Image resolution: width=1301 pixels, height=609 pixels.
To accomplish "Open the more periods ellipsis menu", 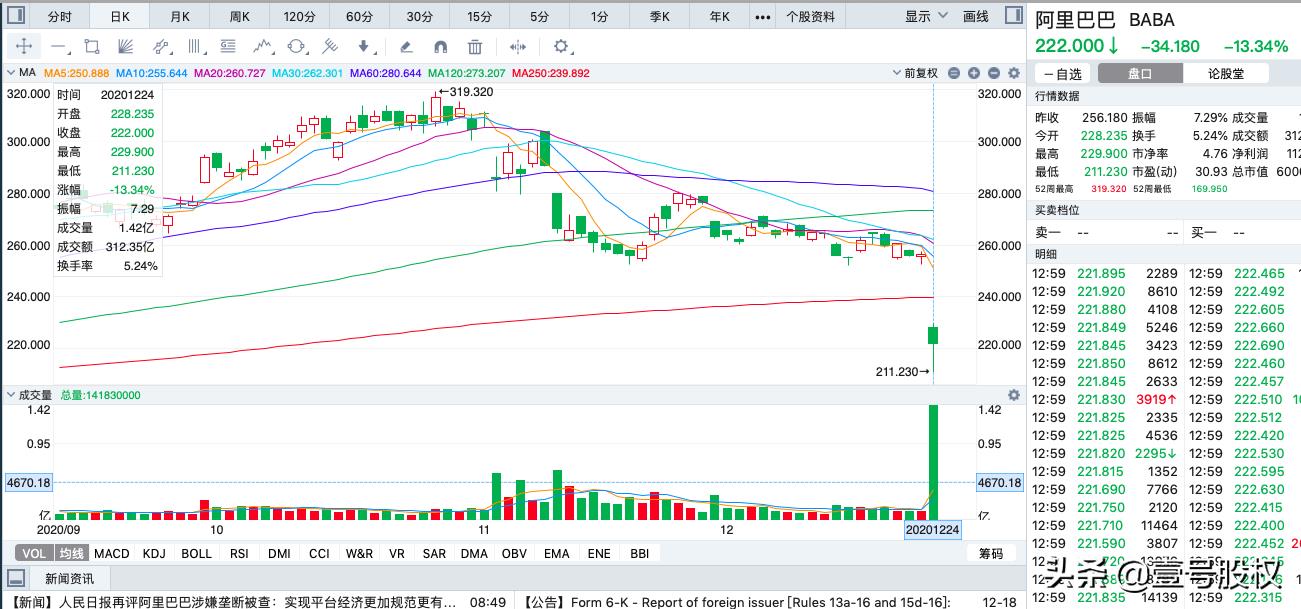I will (763, 16).
